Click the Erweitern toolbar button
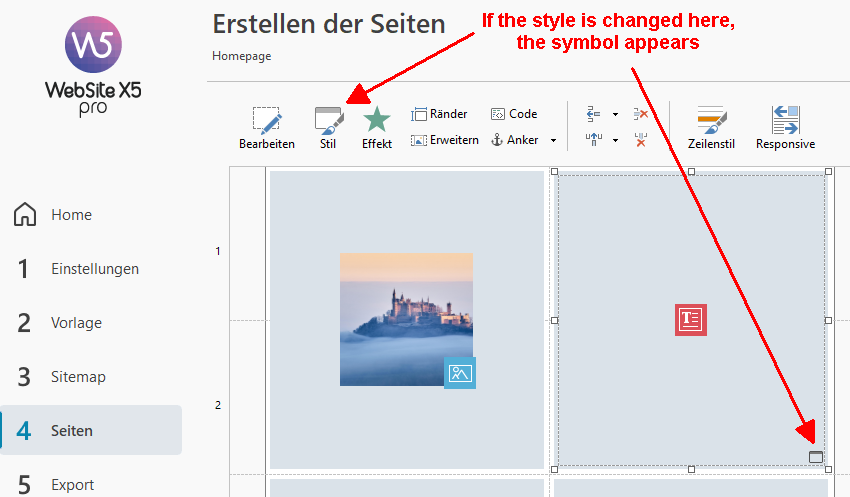 [444, 140]
